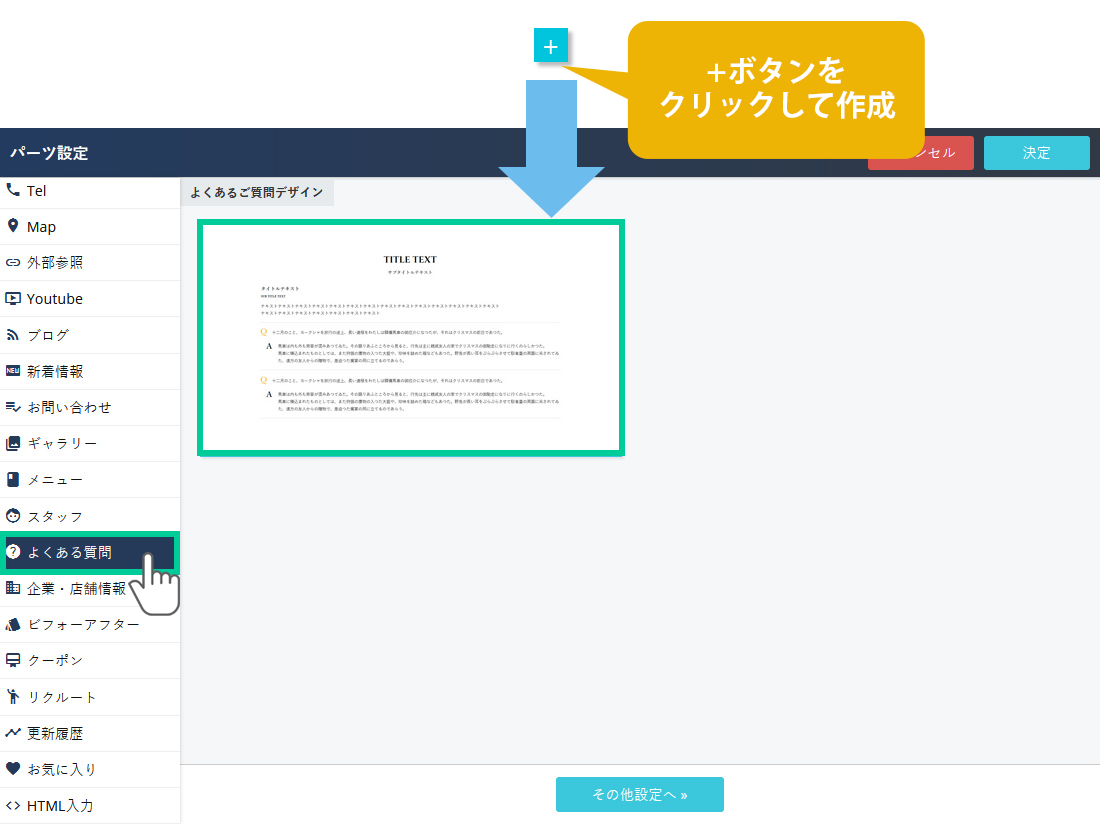This screenshot has width=1100, height=824.
Task: Open the お問い合わせ menu item
Action: (69, 407)
